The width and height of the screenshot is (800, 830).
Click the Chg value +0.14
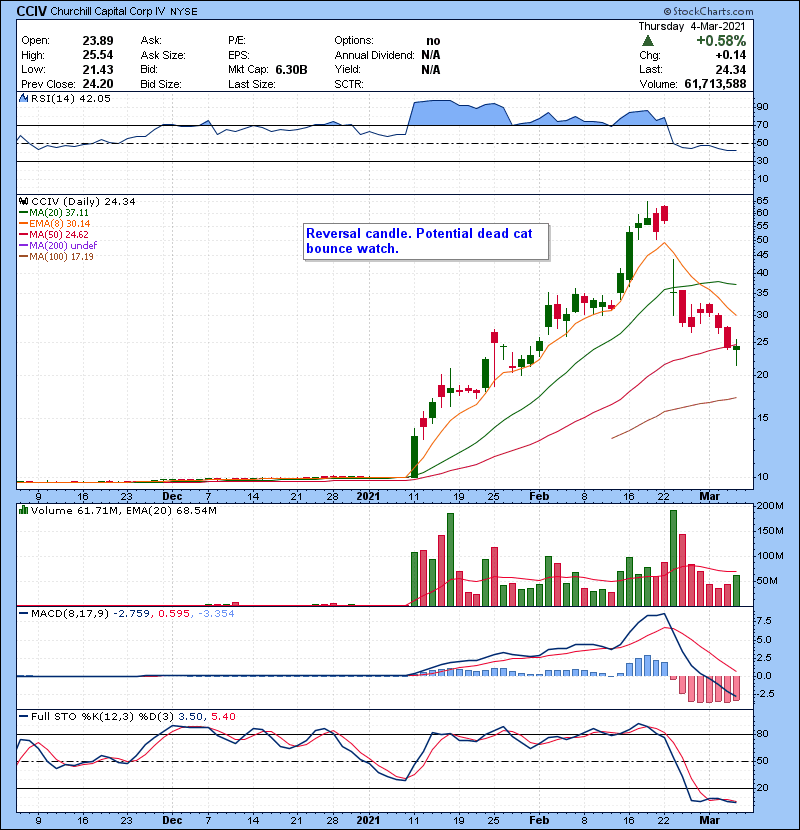731,55
